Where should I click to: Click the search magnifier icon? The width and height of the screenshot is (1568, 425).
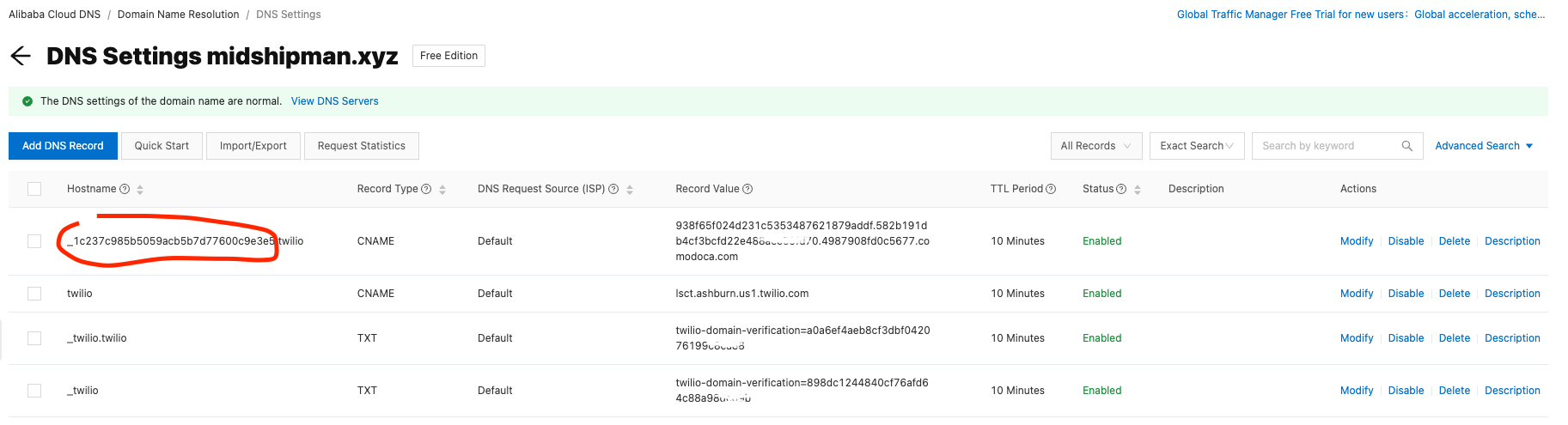[1406, 146]
